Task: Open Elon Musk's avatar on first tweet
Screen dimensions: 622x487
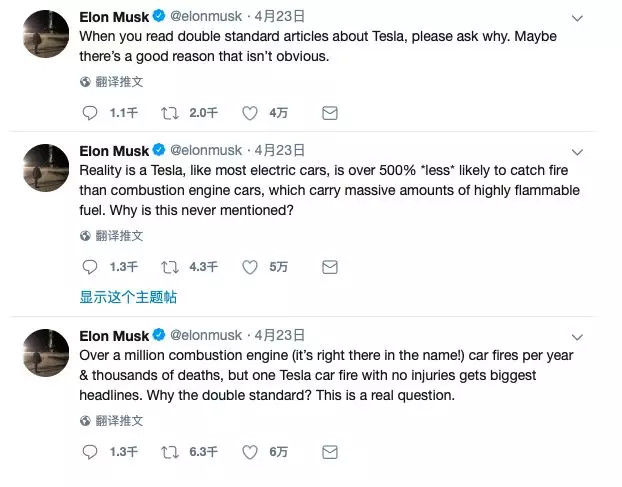Action: click(x=46, y=34)
